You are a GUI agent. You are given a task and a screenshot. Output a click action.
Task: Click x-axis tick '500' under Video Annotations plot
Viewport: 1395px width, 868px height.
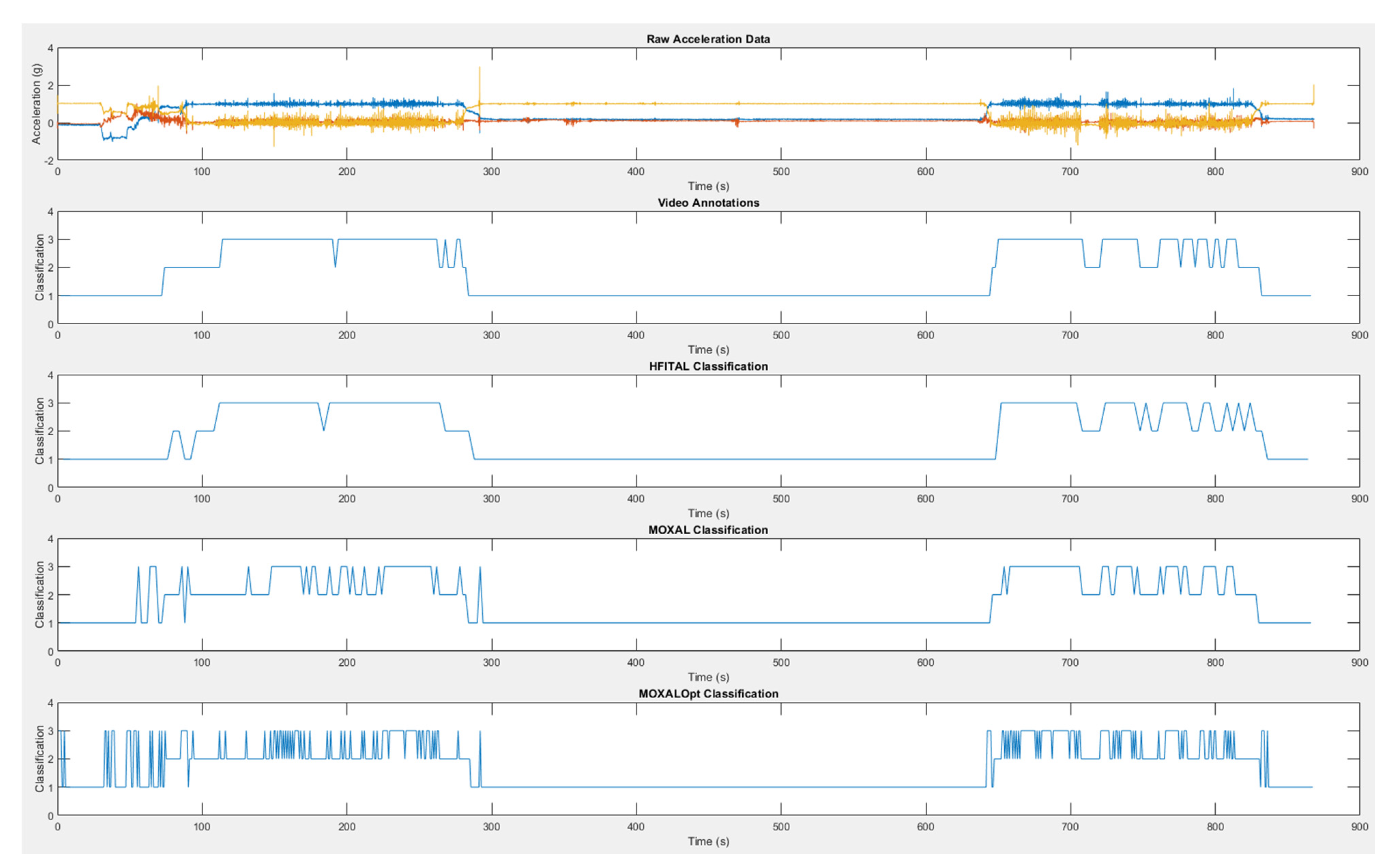click(x=781, y=335)
